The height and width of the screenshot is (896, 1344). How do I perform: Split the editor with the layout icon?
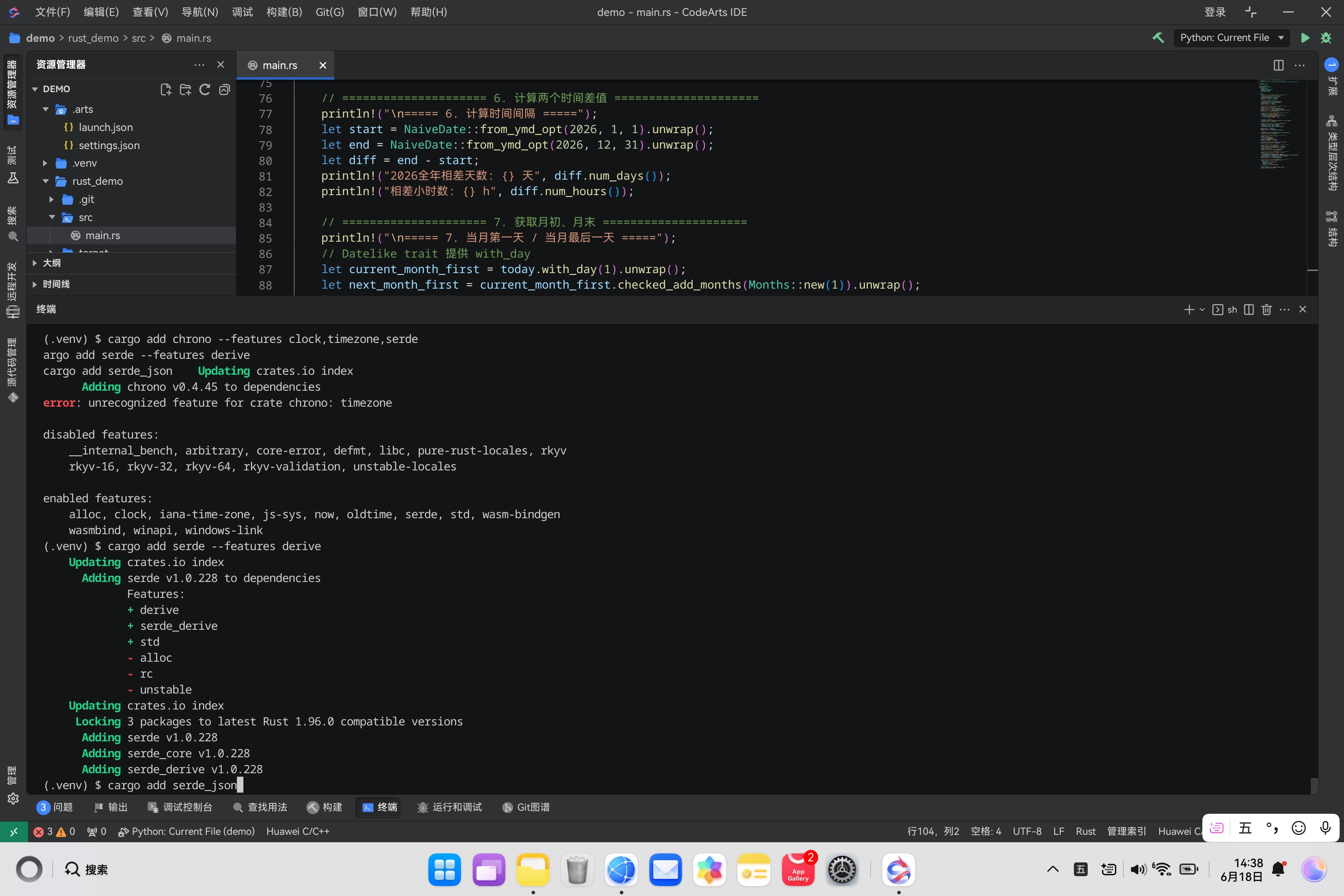coord(1278,65)
